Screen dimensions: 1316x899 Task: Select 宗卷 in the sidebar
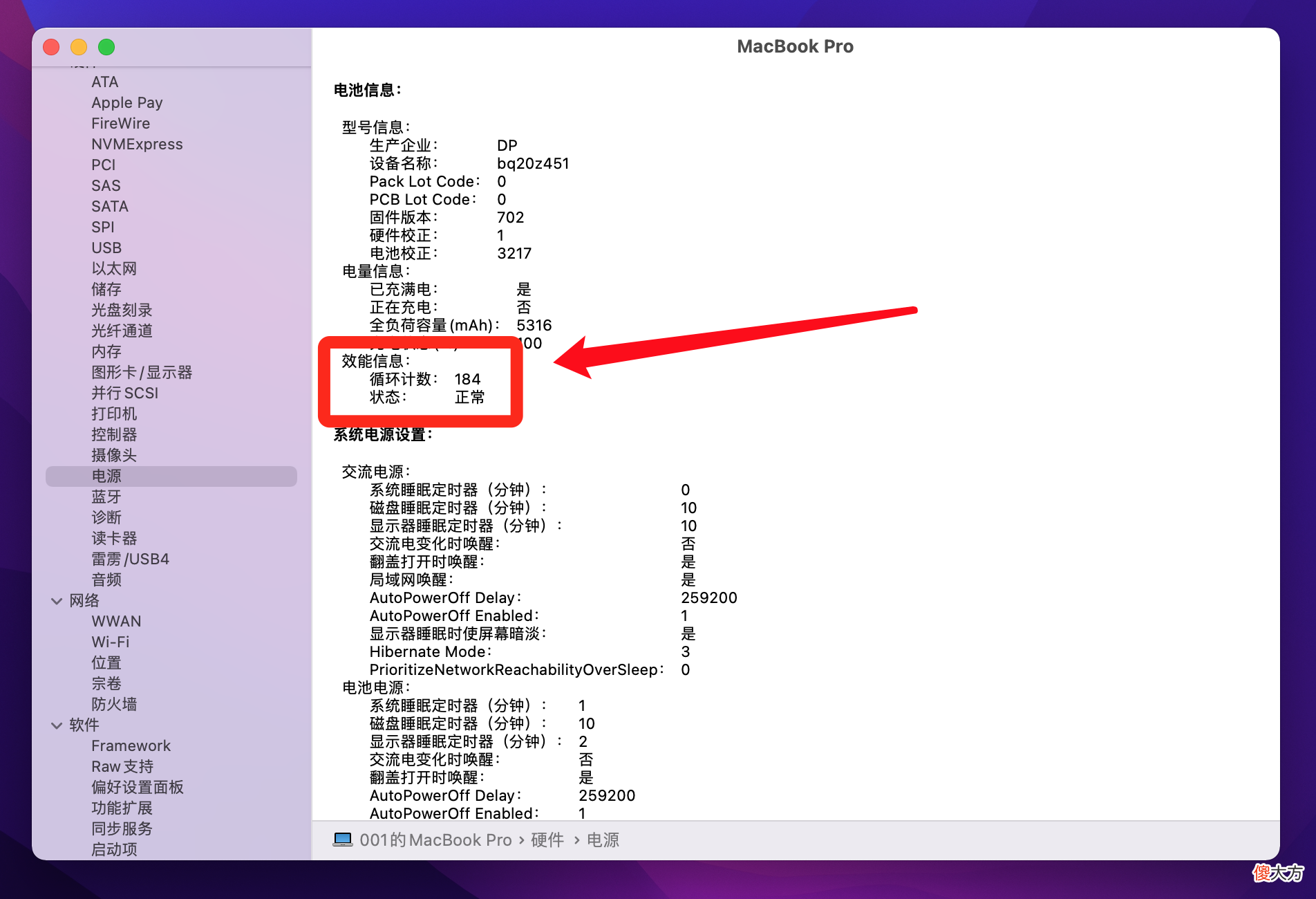click(106, 683)
